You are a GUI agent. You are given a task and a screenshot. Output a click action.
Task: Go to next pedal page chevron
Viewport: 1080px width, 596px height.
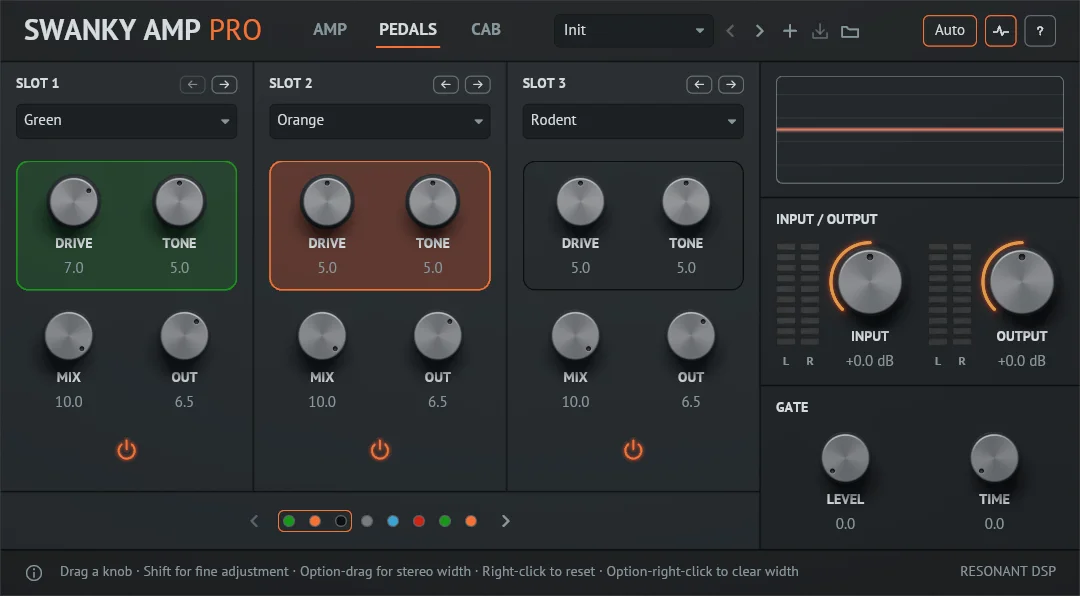point(506,521)
